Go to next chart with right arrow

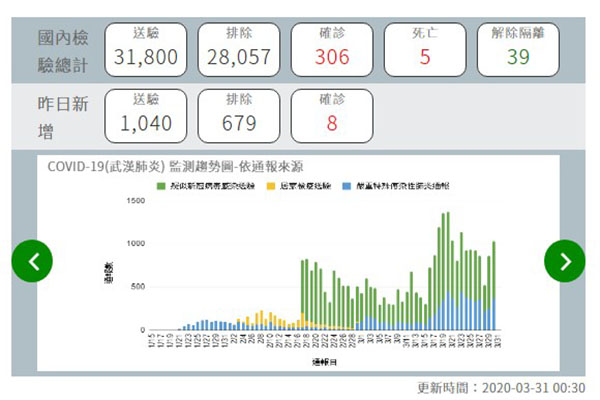[x=564, y=261]
